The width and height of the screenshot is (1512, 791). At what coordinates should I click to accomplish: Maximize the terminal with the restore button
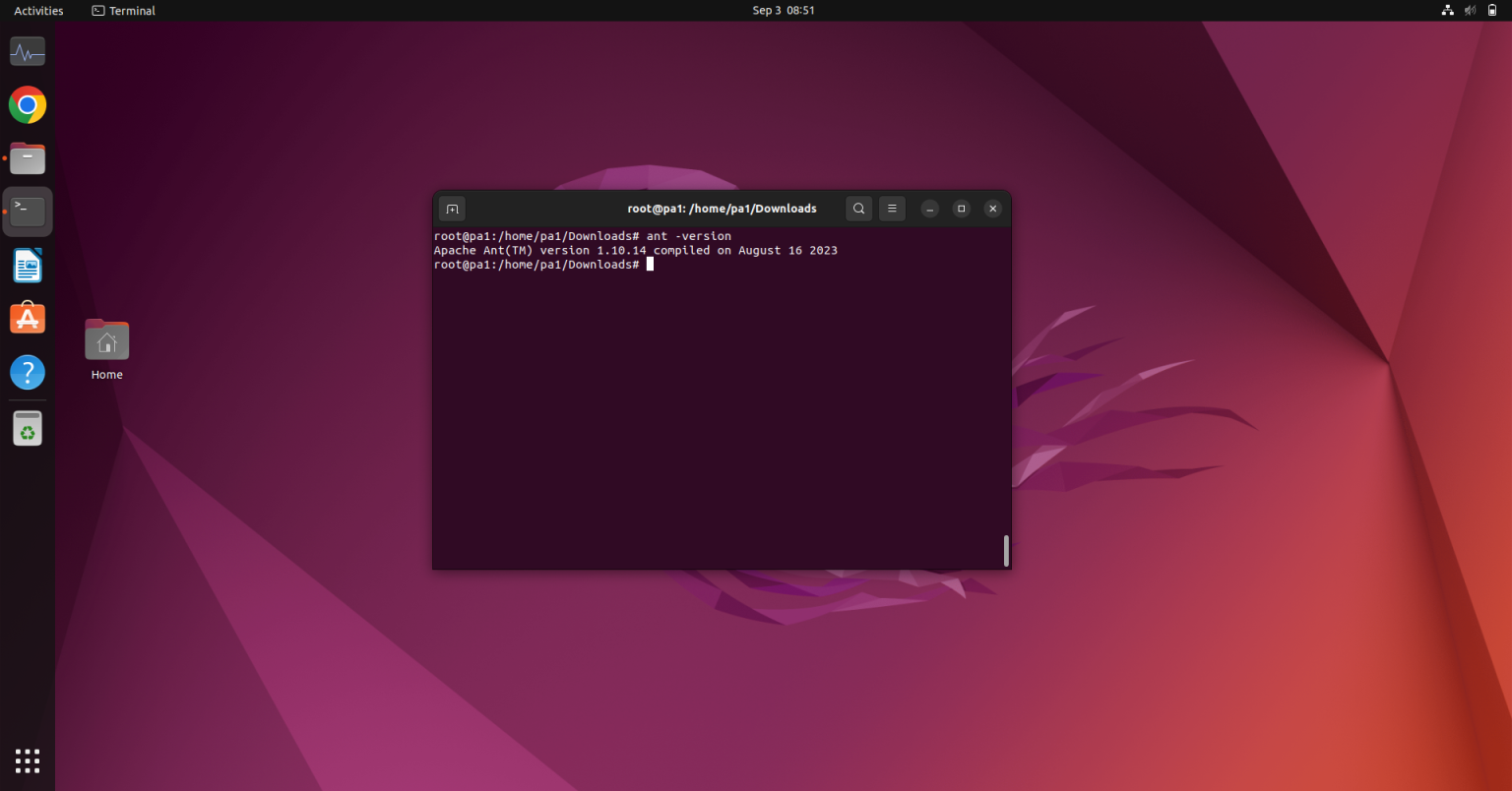961,209
